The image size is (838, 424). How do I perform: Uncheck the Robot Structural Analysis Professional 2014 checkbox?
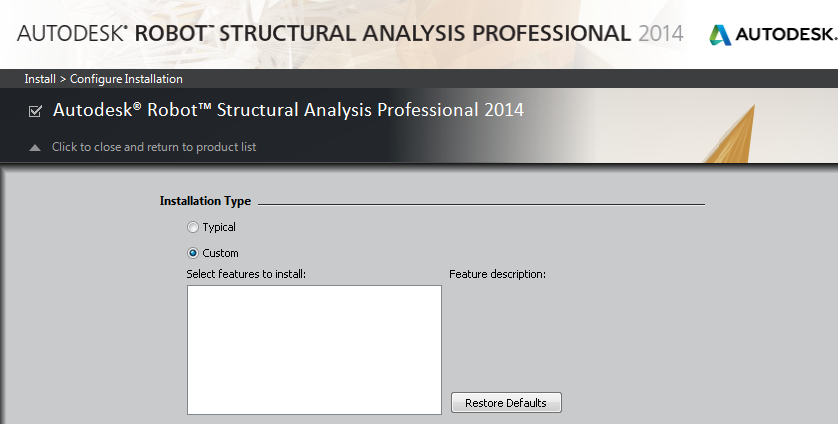[35, 111]
